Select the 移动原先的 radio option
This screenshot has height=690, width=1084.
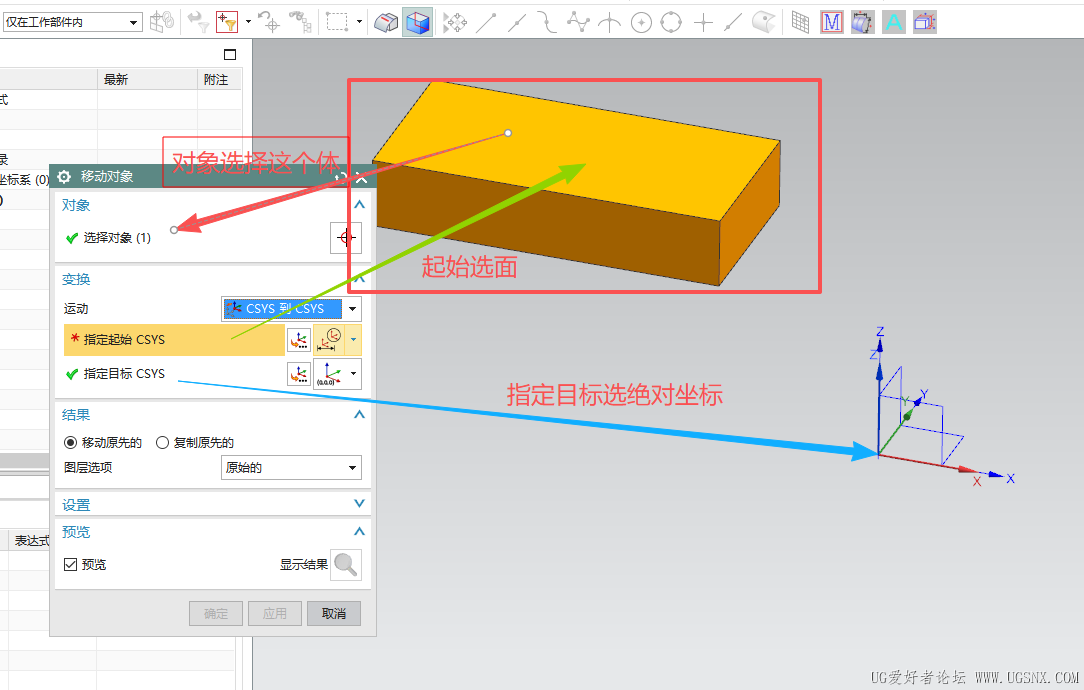tap(70, 442)
